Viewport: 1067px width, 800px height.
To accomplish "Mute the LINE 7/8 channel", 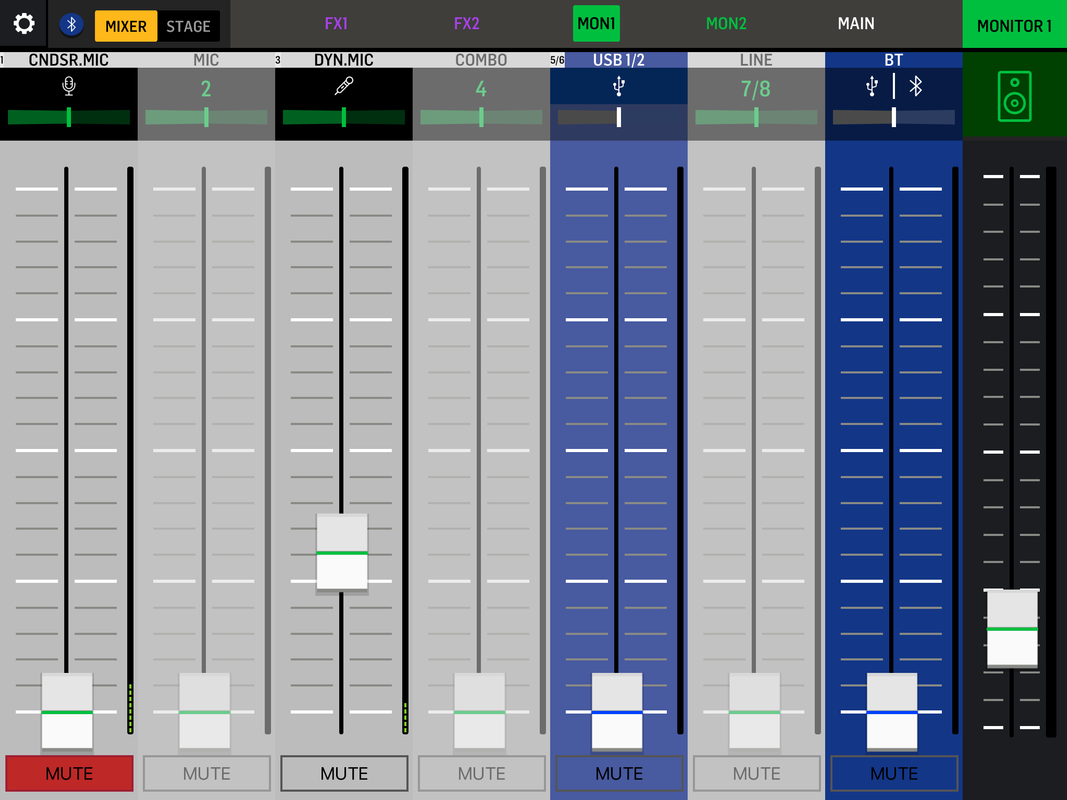I will point(757,773).
